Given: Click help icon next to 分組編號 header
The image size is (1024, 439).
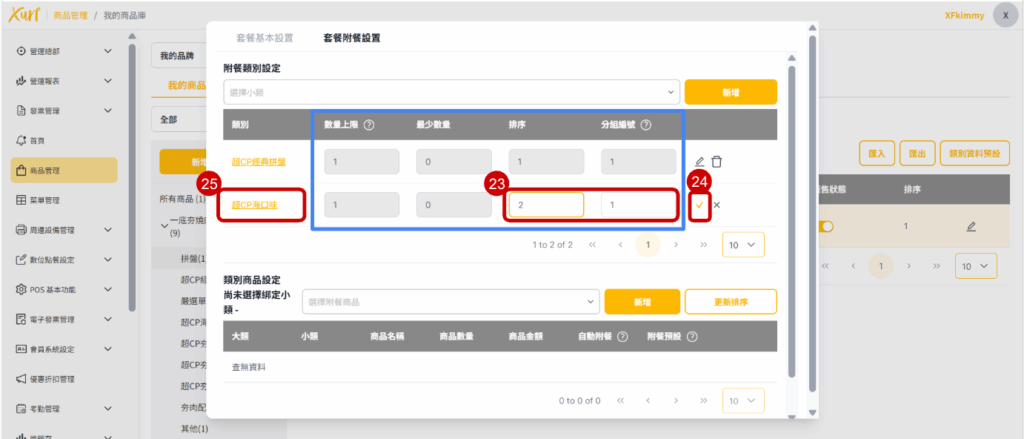Looking at the screenshot, I should click(x=646, y=125).
